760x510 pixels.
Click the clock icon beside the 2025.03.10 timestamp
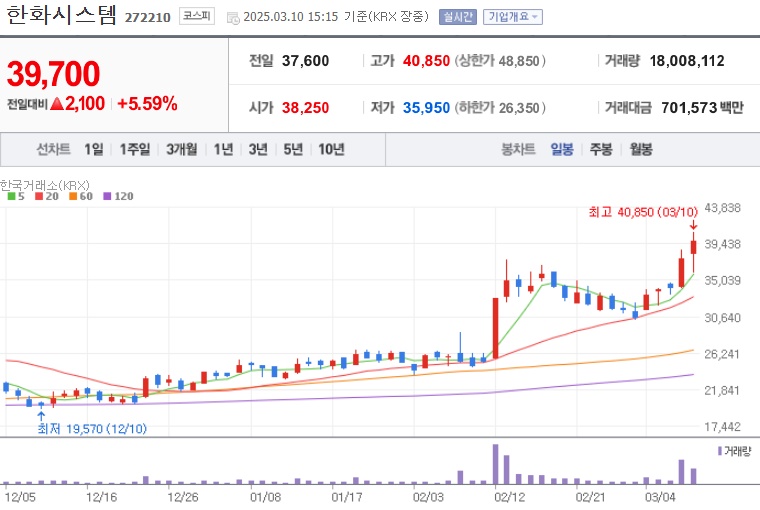pyautogui.click(x=234, y=18)
